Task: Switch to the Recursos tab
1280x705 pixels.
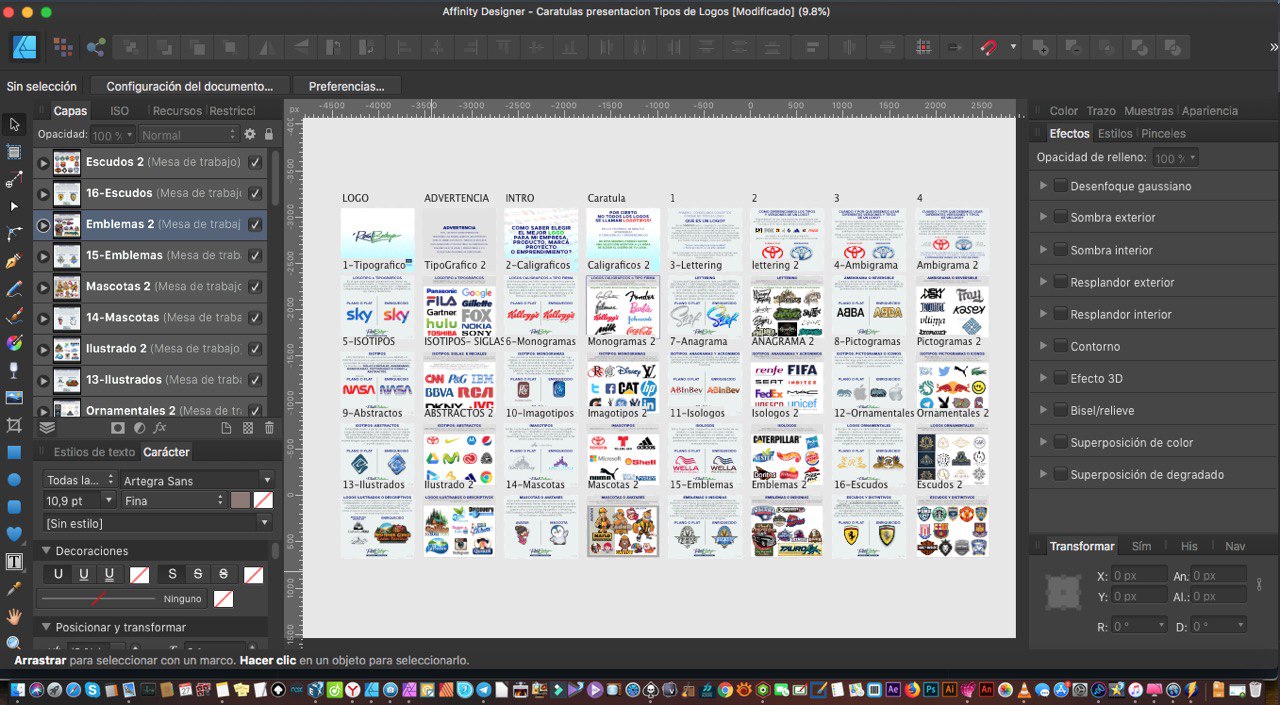Action: (x=176, y=111)
